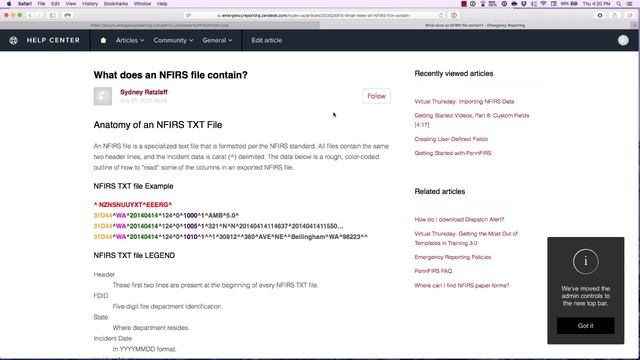
Task: Click the data line containing 'Bellingham'
Action: pyautogui.click(x=231, y=237)
